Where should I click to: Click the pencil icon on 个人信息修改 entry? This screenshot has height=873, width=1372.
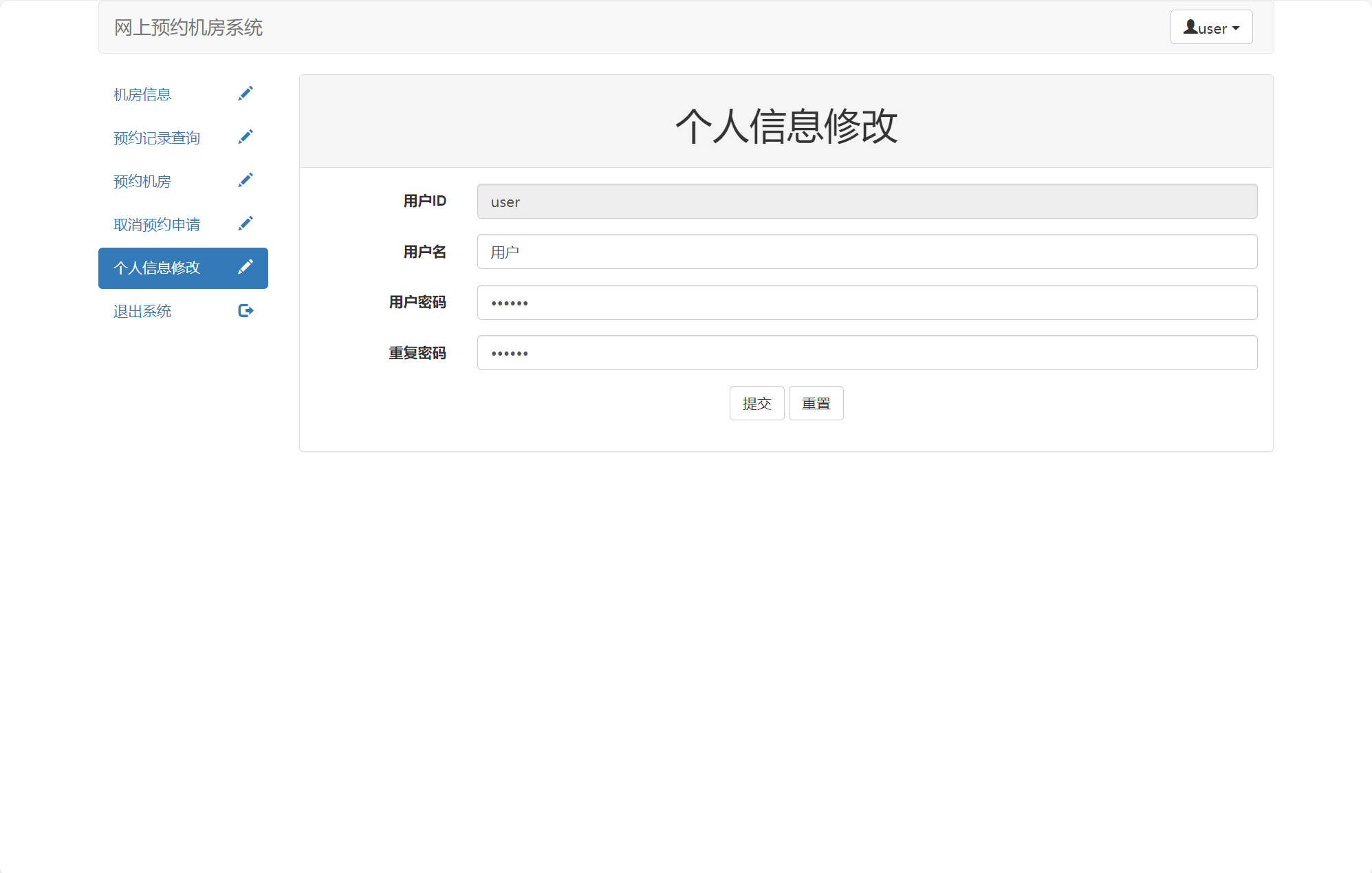246,267
